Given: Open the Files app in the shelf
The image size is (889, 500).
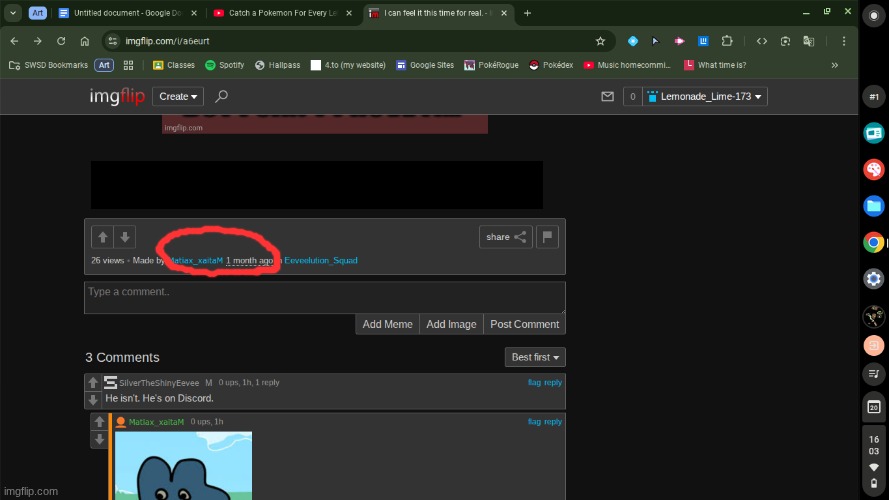Looking at the screenshot, I should 873,206.
